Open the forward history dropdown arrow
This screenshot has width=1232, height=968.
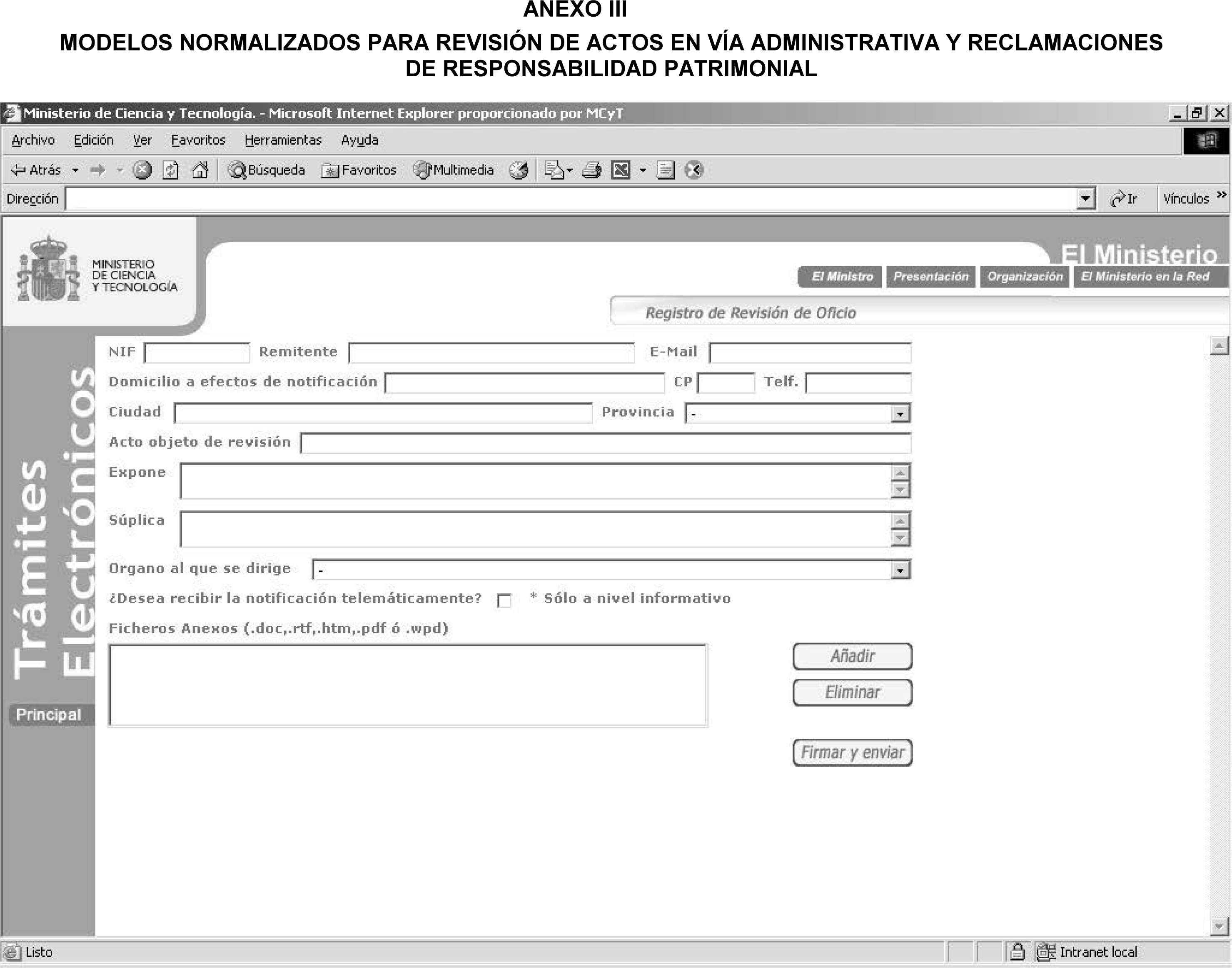(x=120, y=170)
